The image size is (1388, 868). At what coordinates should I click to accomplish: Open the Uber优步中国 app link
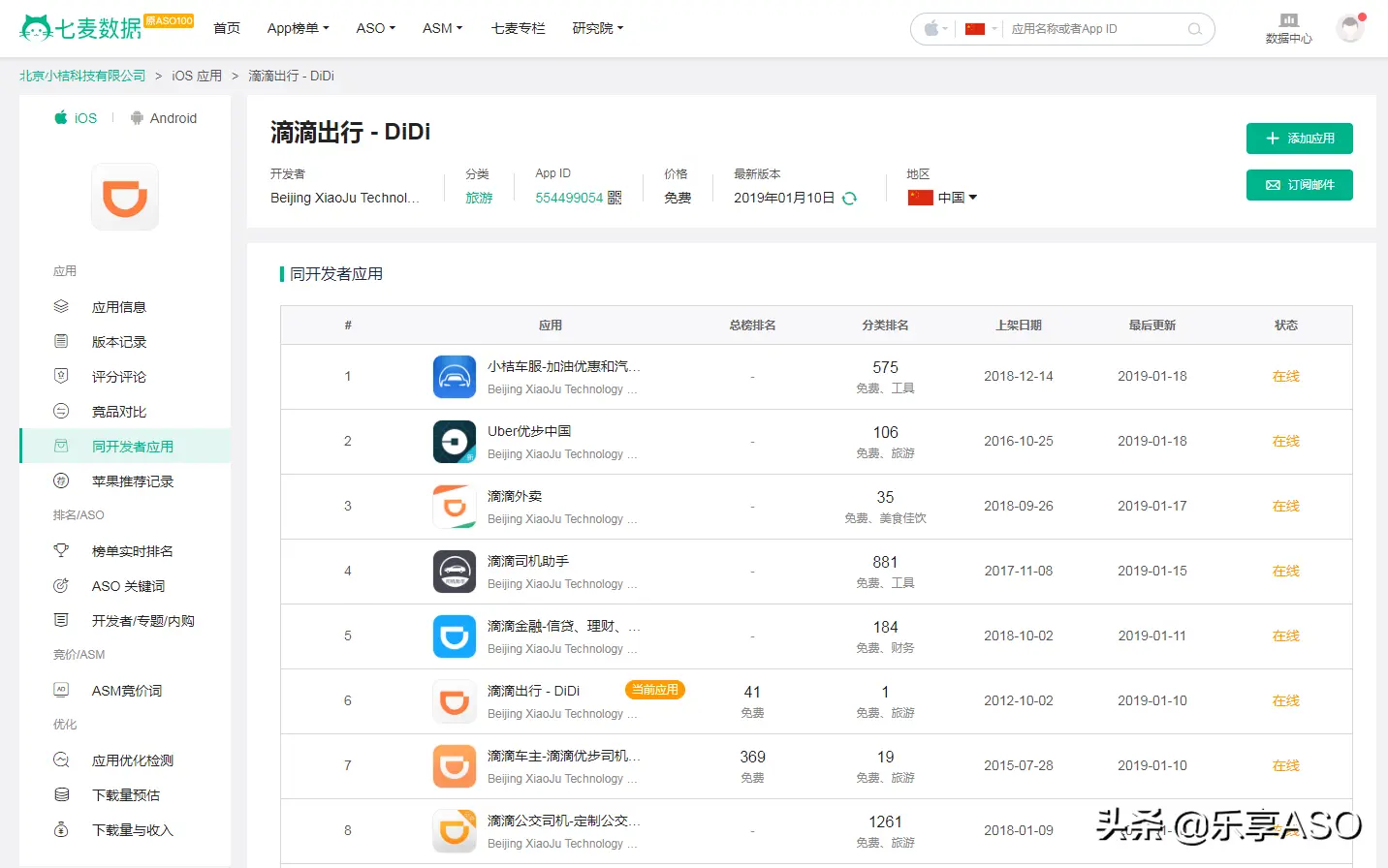click(529, 431)
